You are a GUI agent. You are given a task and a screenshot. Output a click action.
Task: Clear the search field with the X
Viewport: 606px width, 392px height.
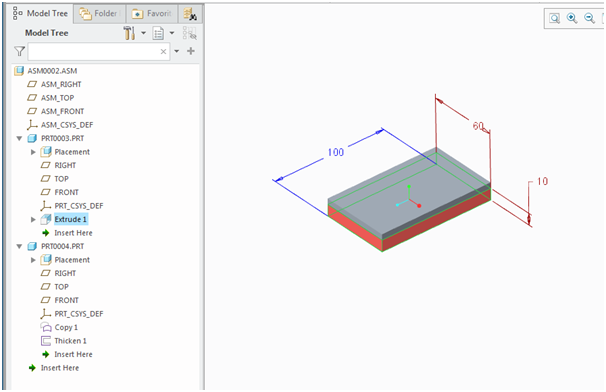pyautogui.click(x=163, y=51)
